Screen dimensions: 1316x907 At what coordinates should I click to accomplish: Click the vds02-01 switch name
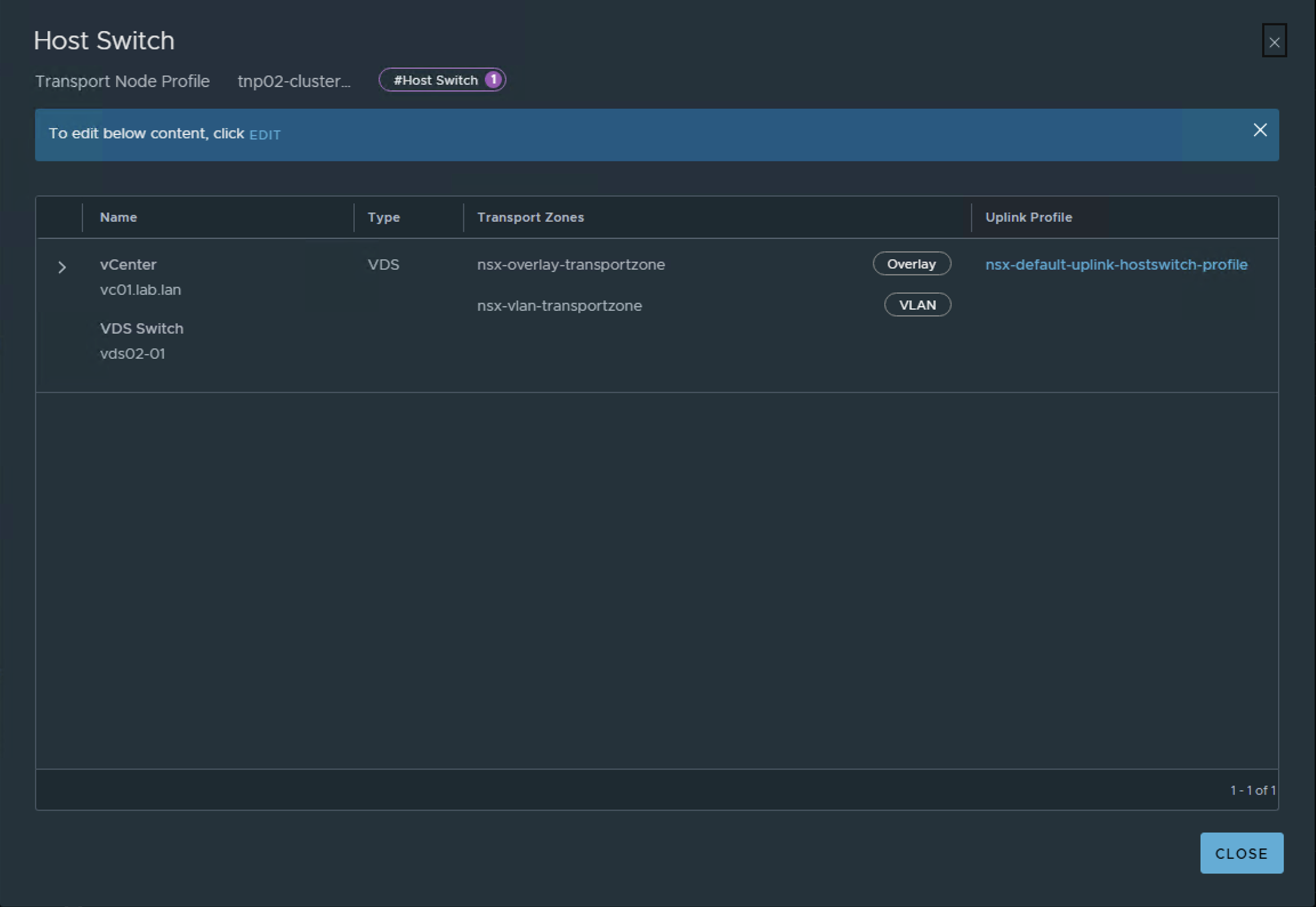tap(132, 354)
